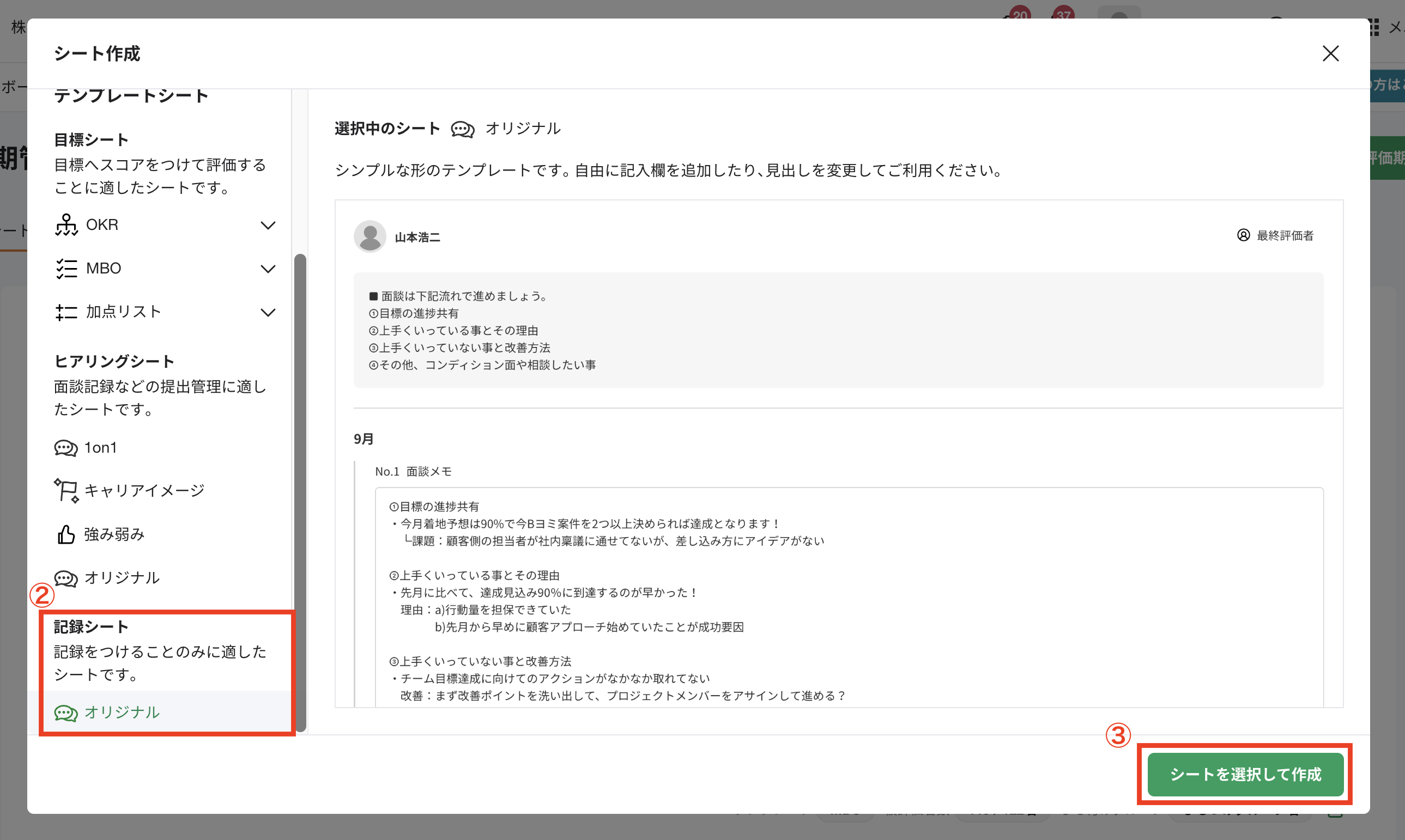
Task: Click the chat icon beside 選択中のシート
Action: pyautogui.click(x=462, y=129)
